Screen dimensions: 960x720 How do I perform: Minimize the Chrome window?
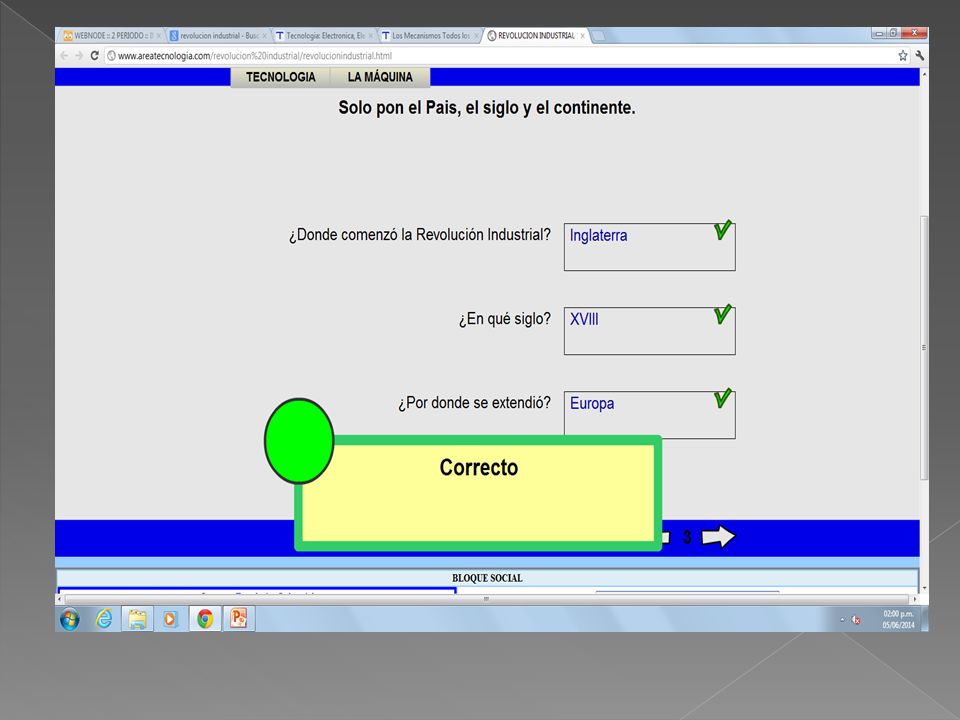point(879,34)
